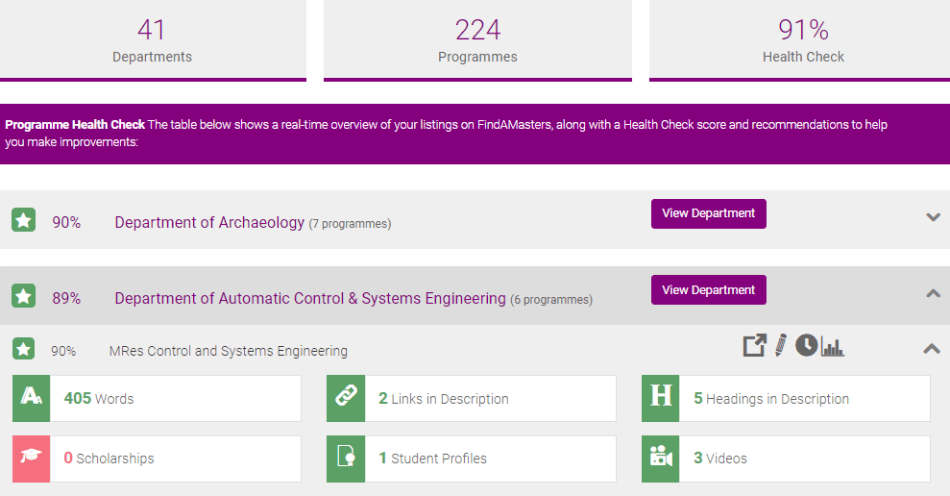Click the Videos camera icon
Screen dimensions: 950x496
coord(661,458)
